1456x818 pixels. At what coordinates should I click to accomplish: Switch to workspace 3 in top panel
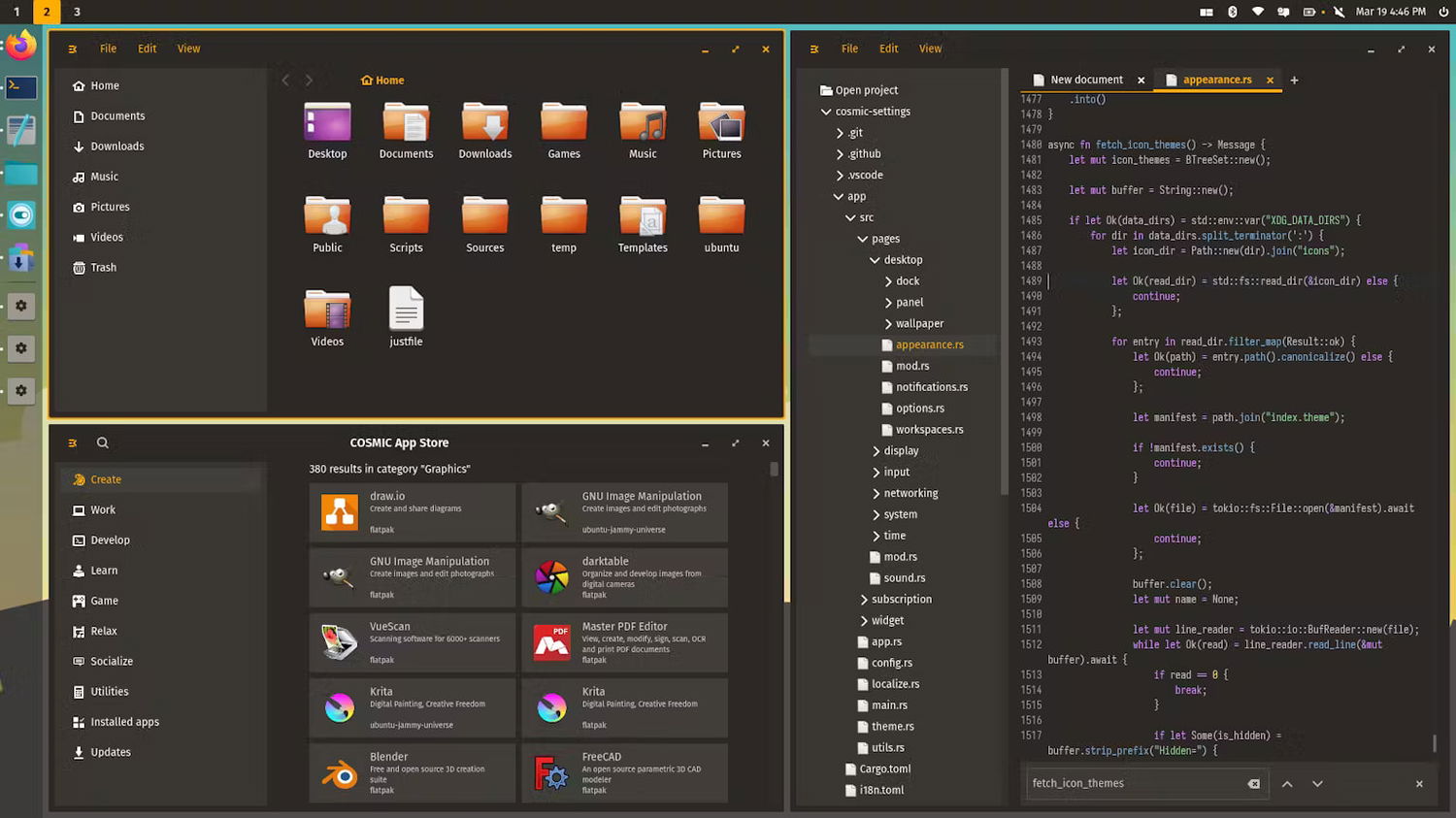(x=77, y=12)
